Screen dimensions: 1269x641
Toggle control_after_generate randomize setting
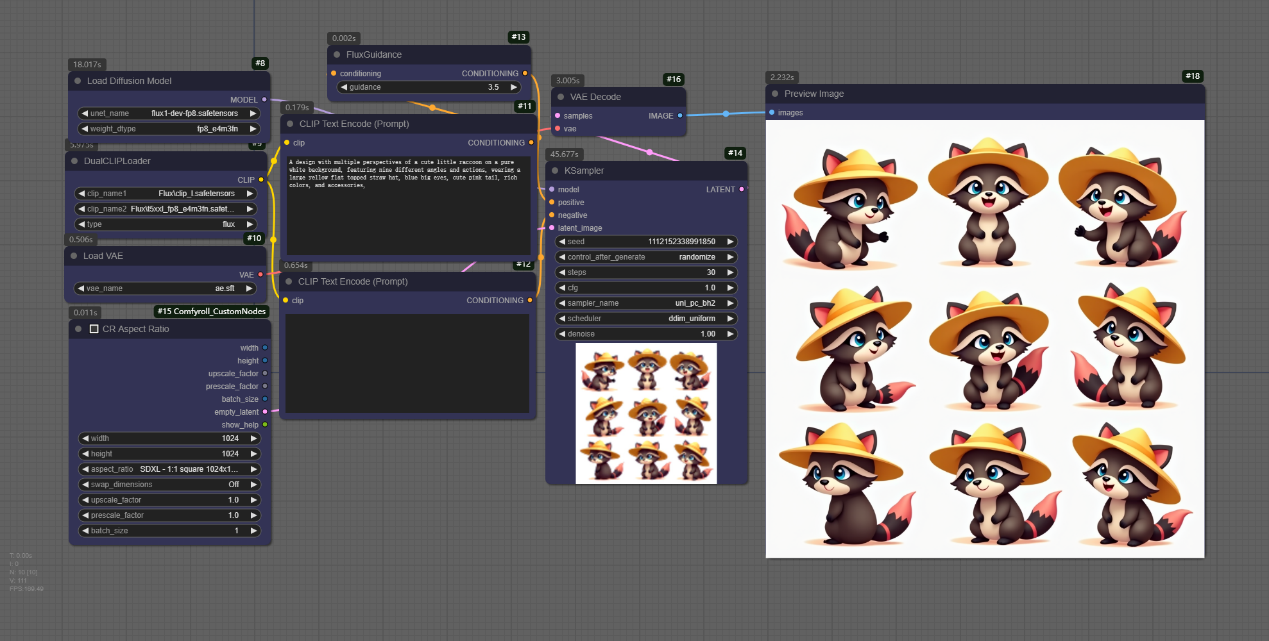click(646, 257)
